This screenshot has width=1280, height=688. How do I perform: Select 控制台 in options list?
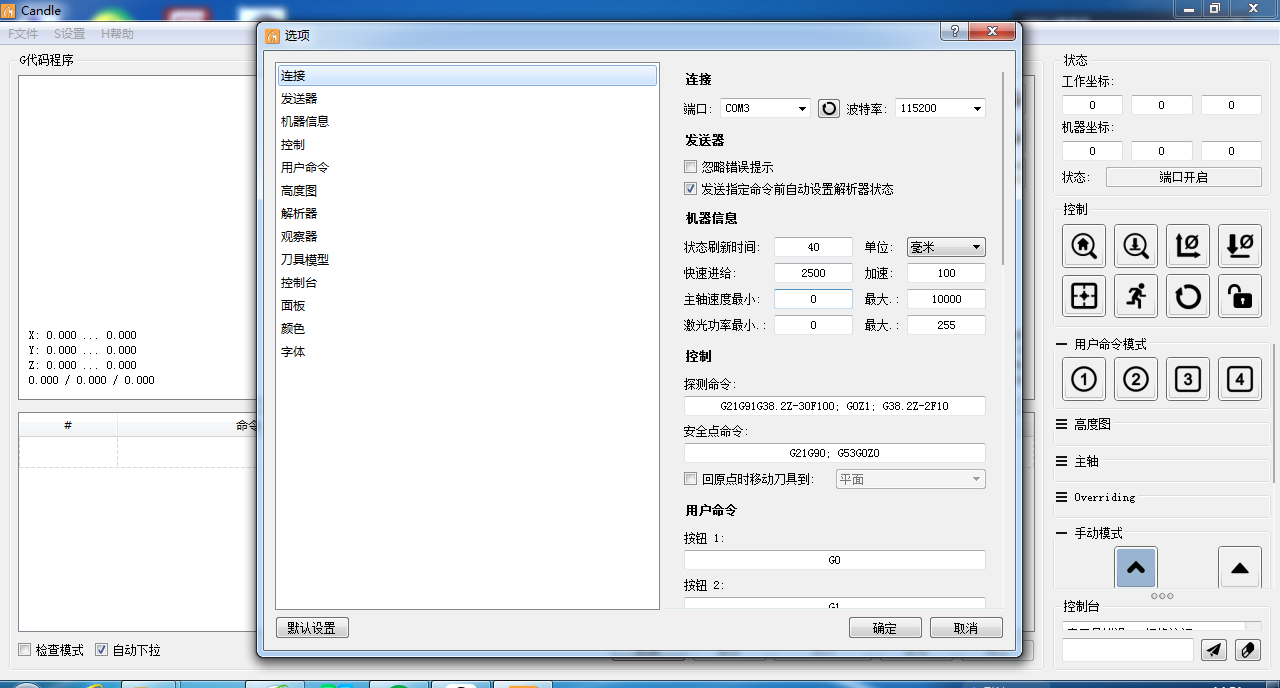[x=467, y=282]
